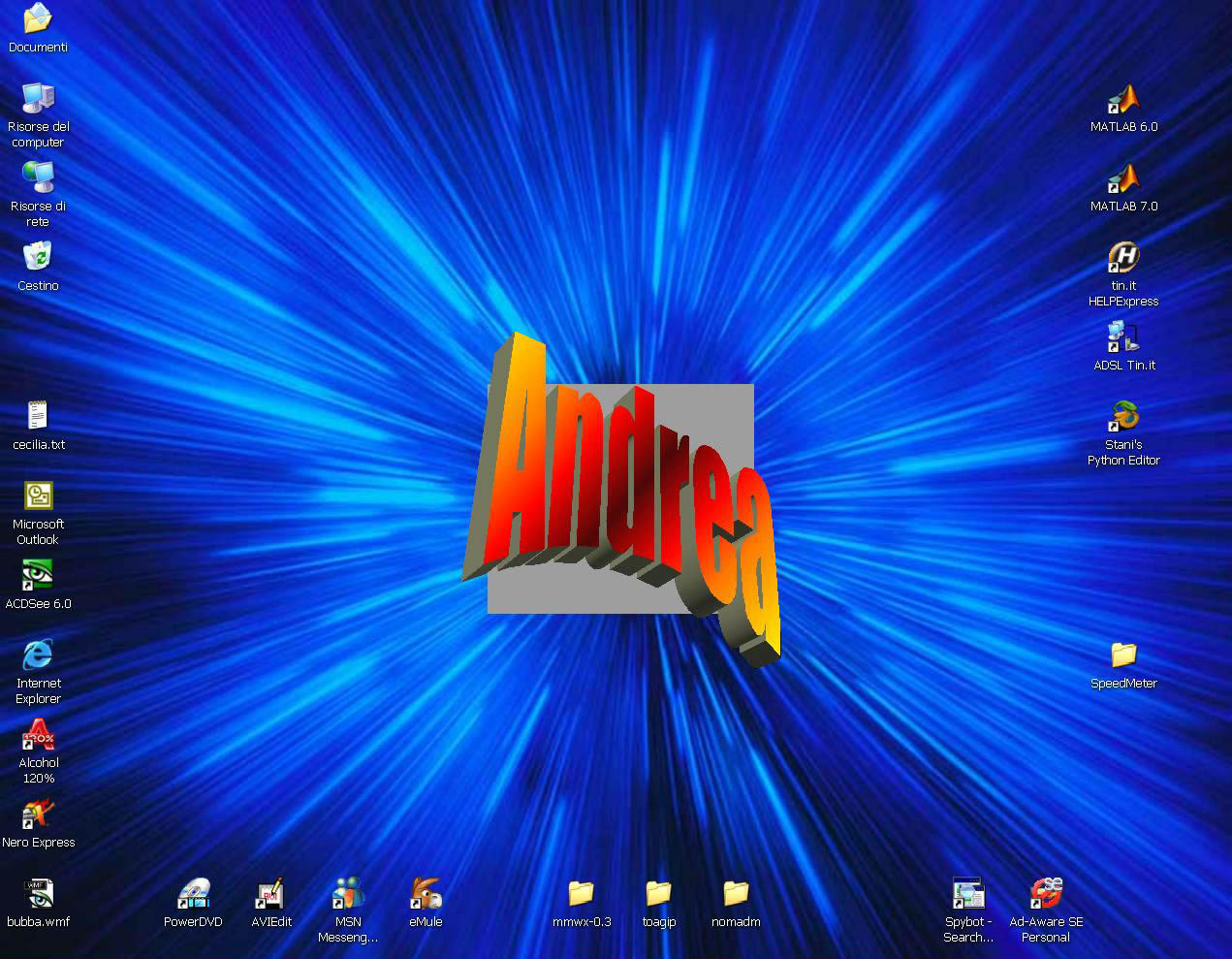Screen dimensions: 1232x959
Task: Select the Risorse di rete icon
Action: (x=38, y=178)
